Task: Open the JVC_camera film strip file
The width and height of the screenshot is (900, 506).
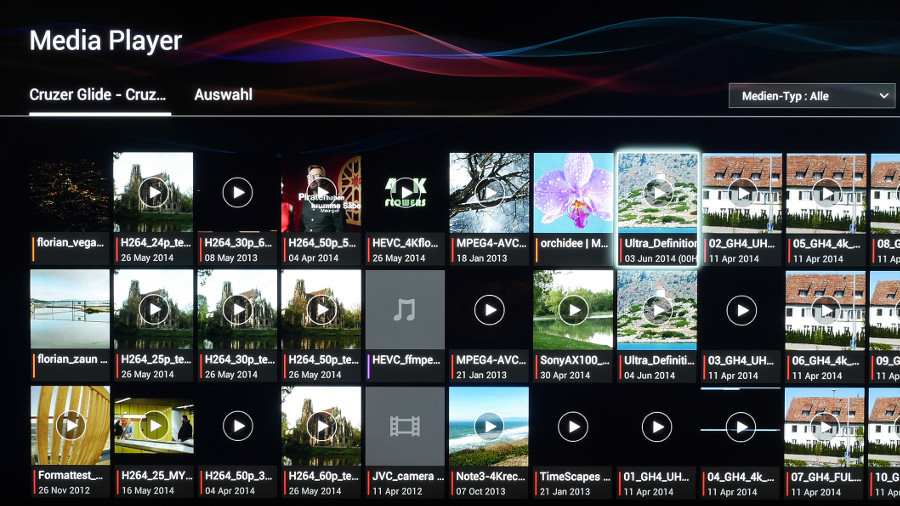Action: [x=405, y=426]
